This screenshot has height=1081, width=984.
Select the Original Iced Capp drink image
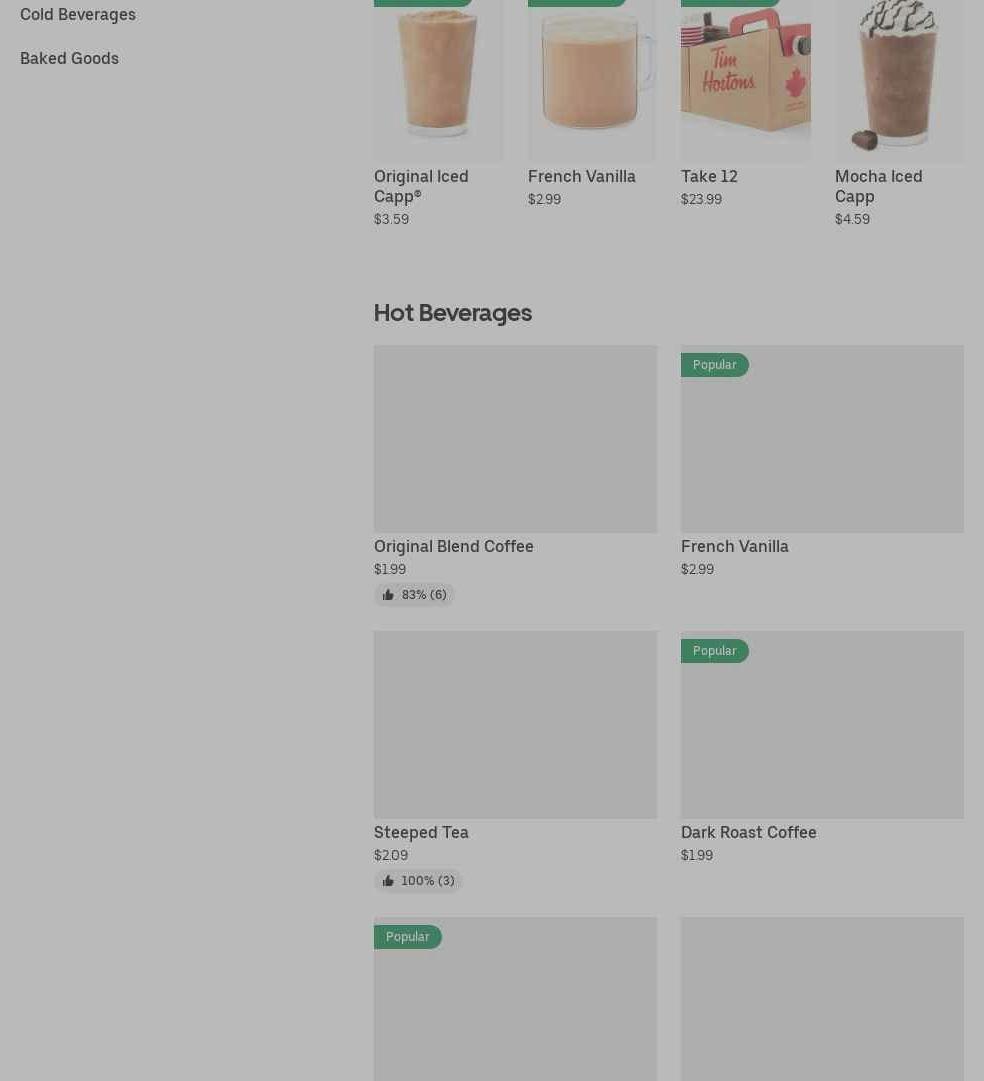tap(438, 80)
